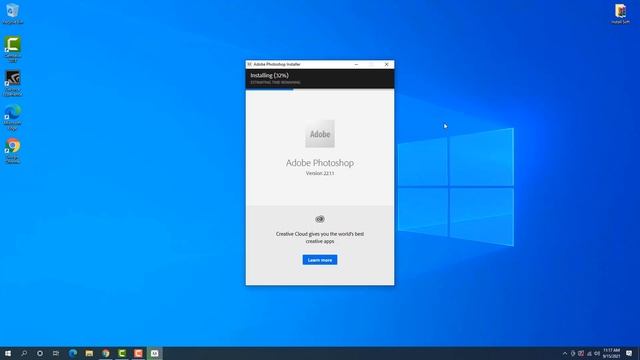Select the Camtasia desktop shortcut
This screenshot has height=360, width=640.
tap(13, 49)
